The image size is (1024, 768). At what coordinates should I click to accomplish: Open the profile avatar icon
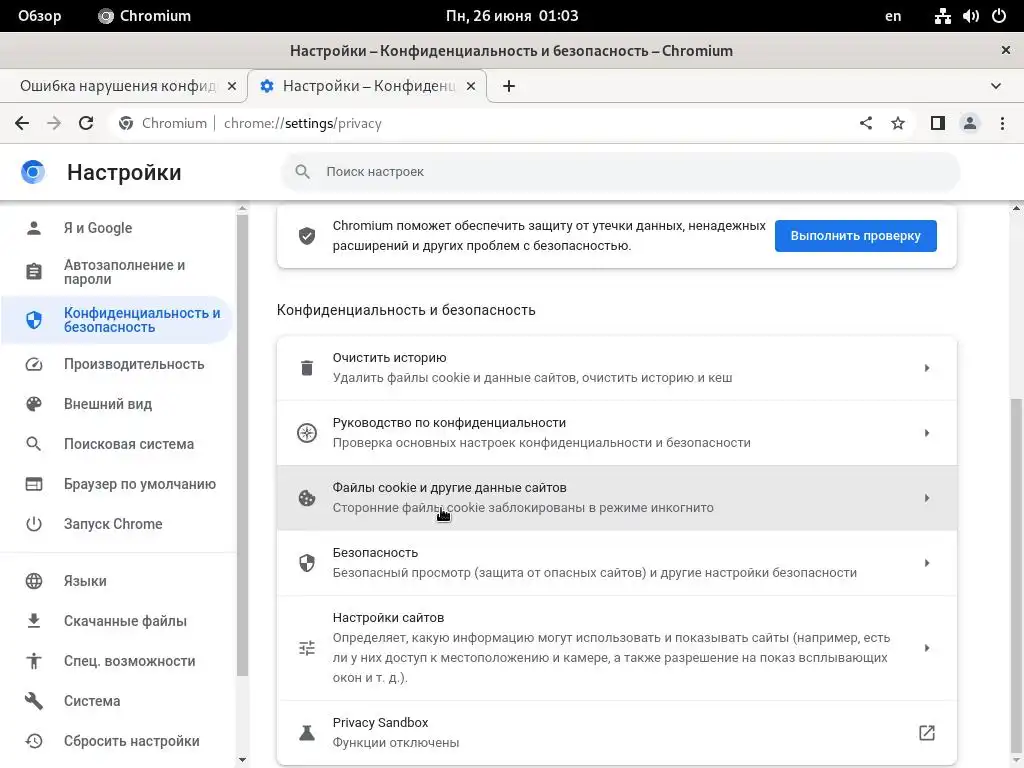pos(970,123)
